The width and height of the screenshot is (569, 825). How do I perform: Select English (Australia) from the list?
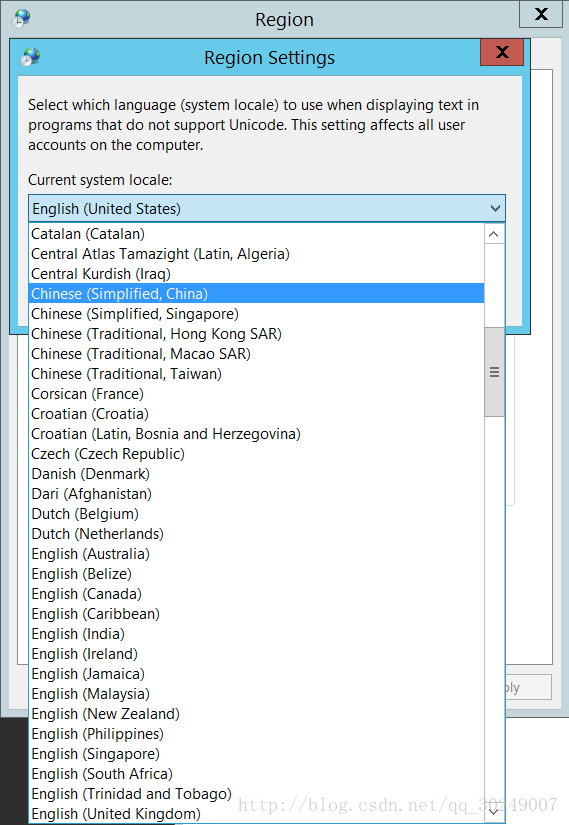[x=256, y=554]
